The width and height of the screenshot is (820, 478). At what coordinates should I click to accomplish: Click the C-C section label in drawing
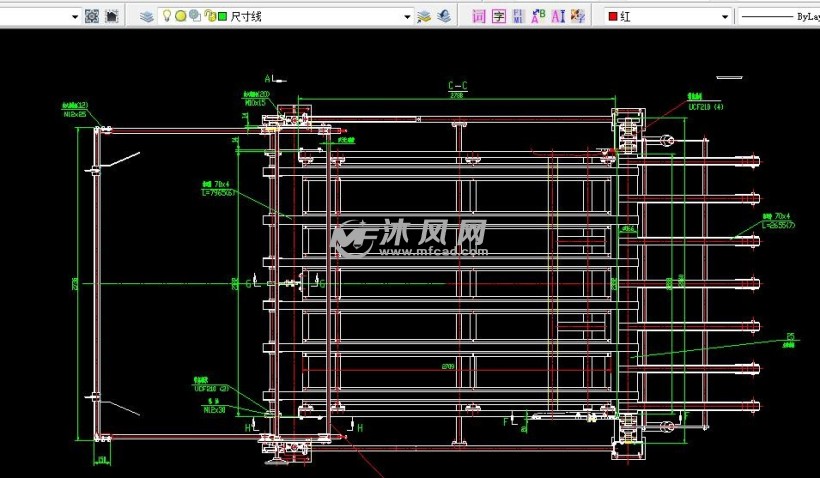click(457, 86)
